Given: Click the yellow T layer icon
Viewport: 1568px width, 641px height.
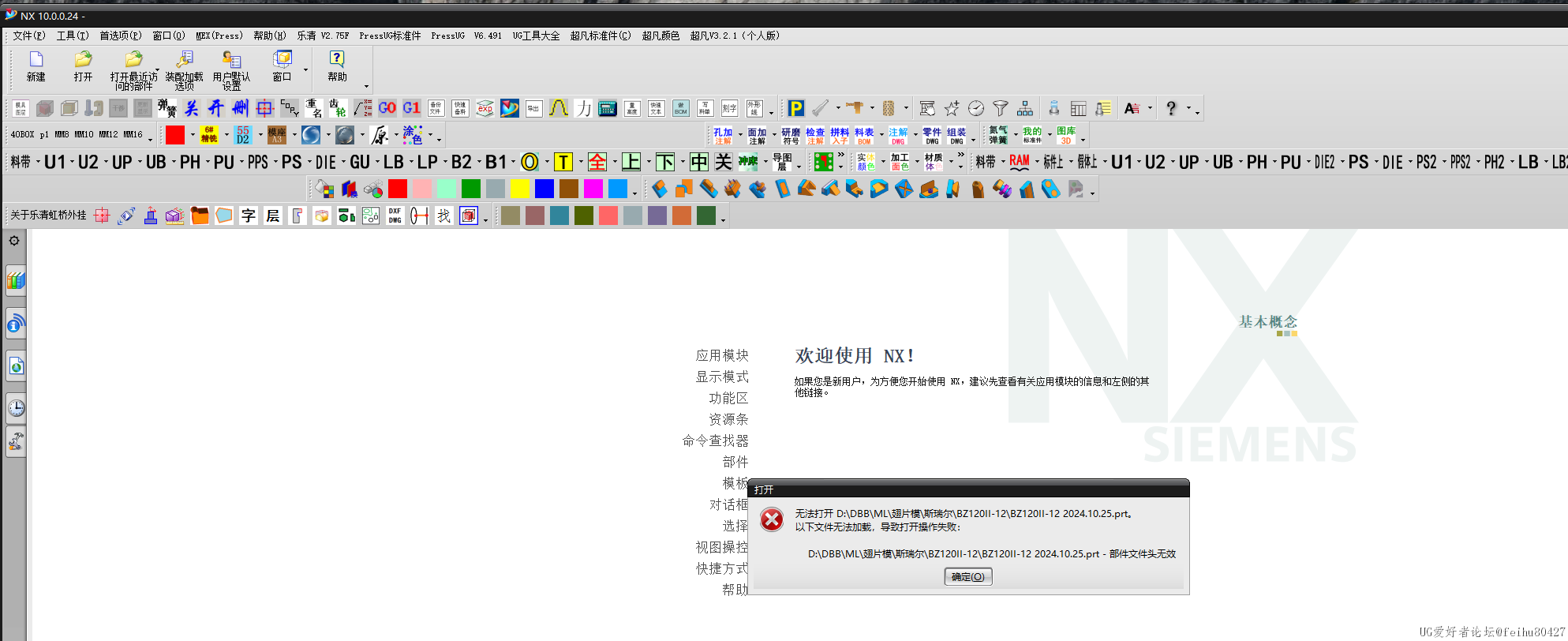Looking at the screenshot, I should [x=563, y=162].
